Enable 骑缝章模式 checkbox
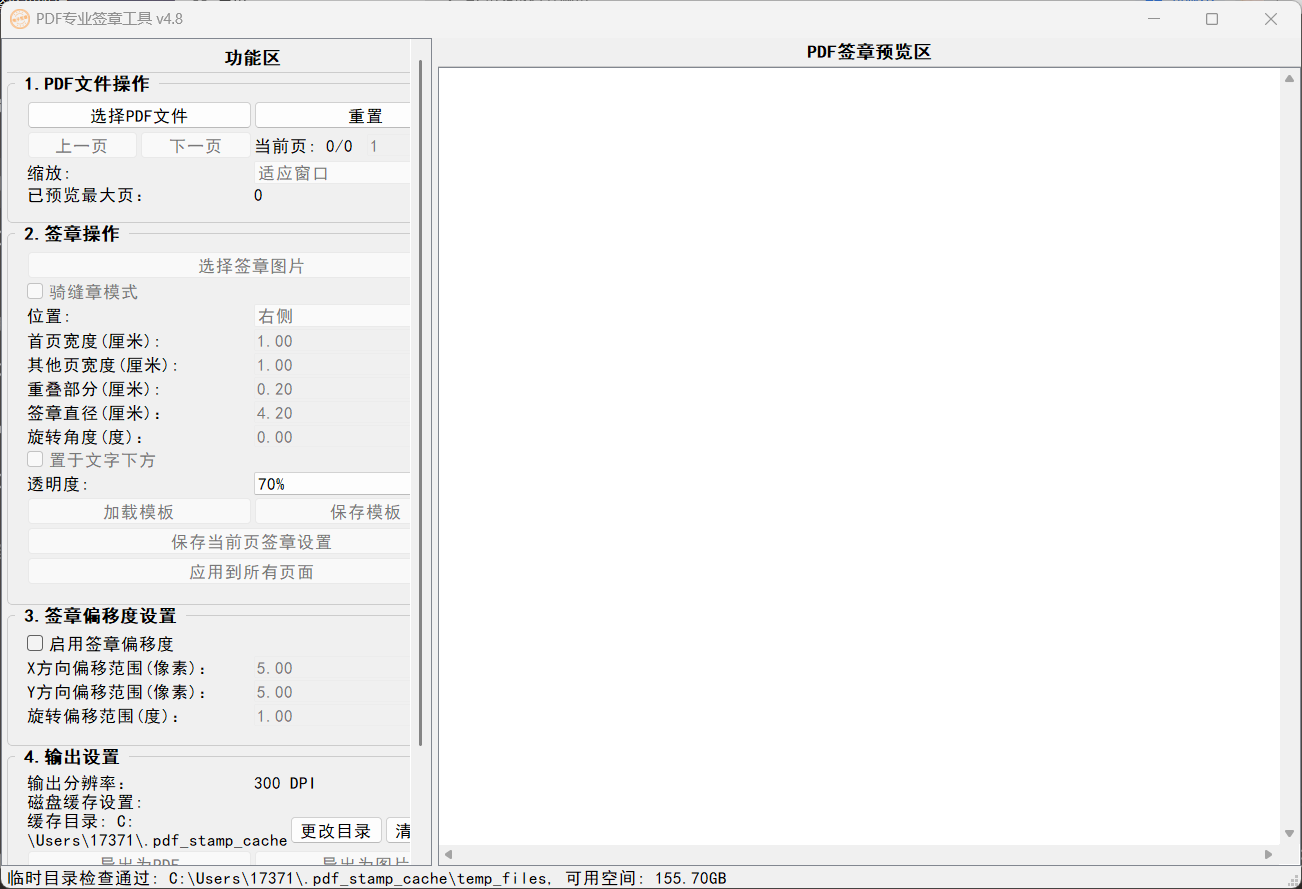1302x889 pixels. tap(35, 291)
